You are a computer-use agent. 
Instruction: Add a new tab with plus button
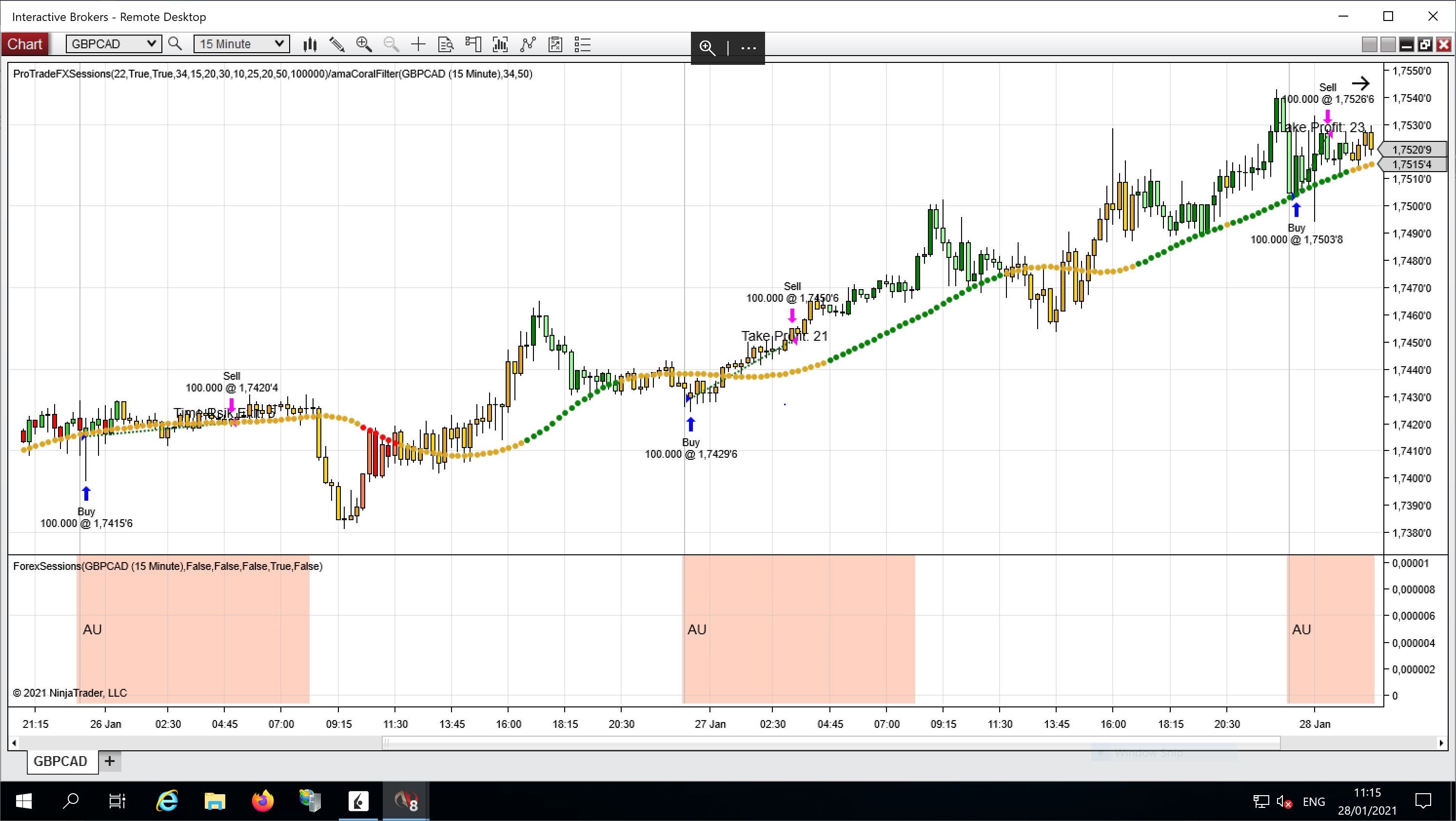click(x=110, y=761)
